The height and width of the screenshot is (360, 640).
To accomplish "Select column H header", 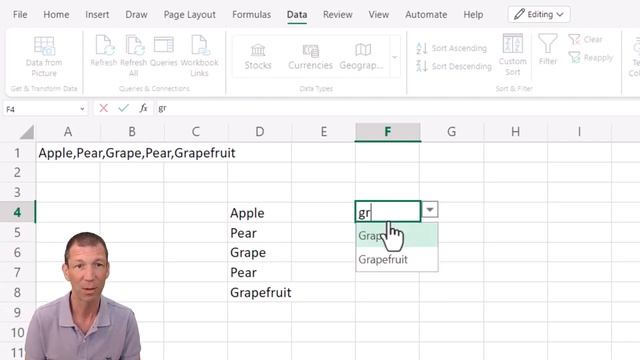I will [x=516, y=132].
